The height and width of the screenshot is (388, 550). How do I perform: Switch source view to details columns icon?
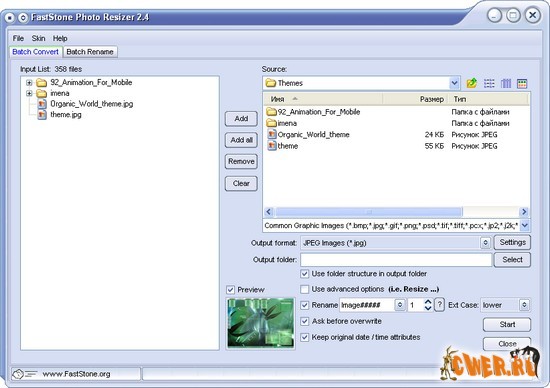(x=505, y=83)
